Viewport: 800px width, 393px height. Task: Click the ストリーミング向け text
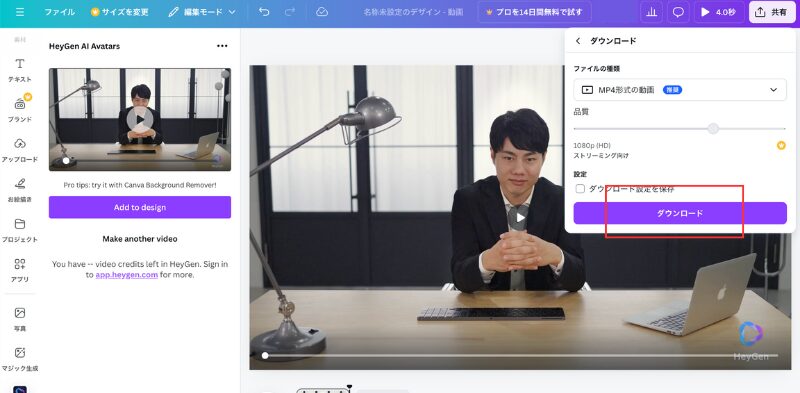click(601, 155)
